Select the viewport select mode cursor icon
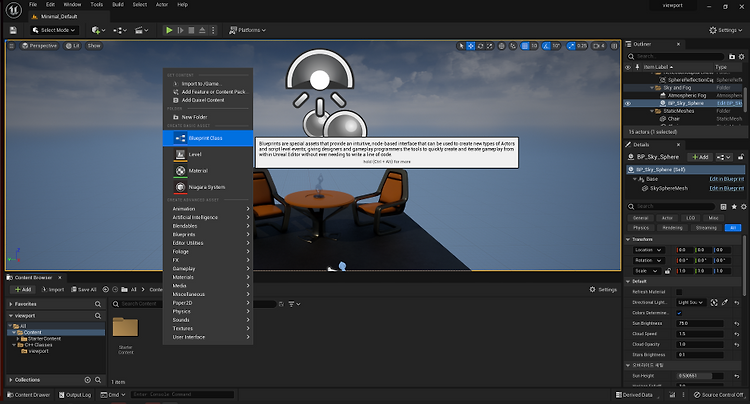Viewport: 750px width, 404px height. coord(461,46)
